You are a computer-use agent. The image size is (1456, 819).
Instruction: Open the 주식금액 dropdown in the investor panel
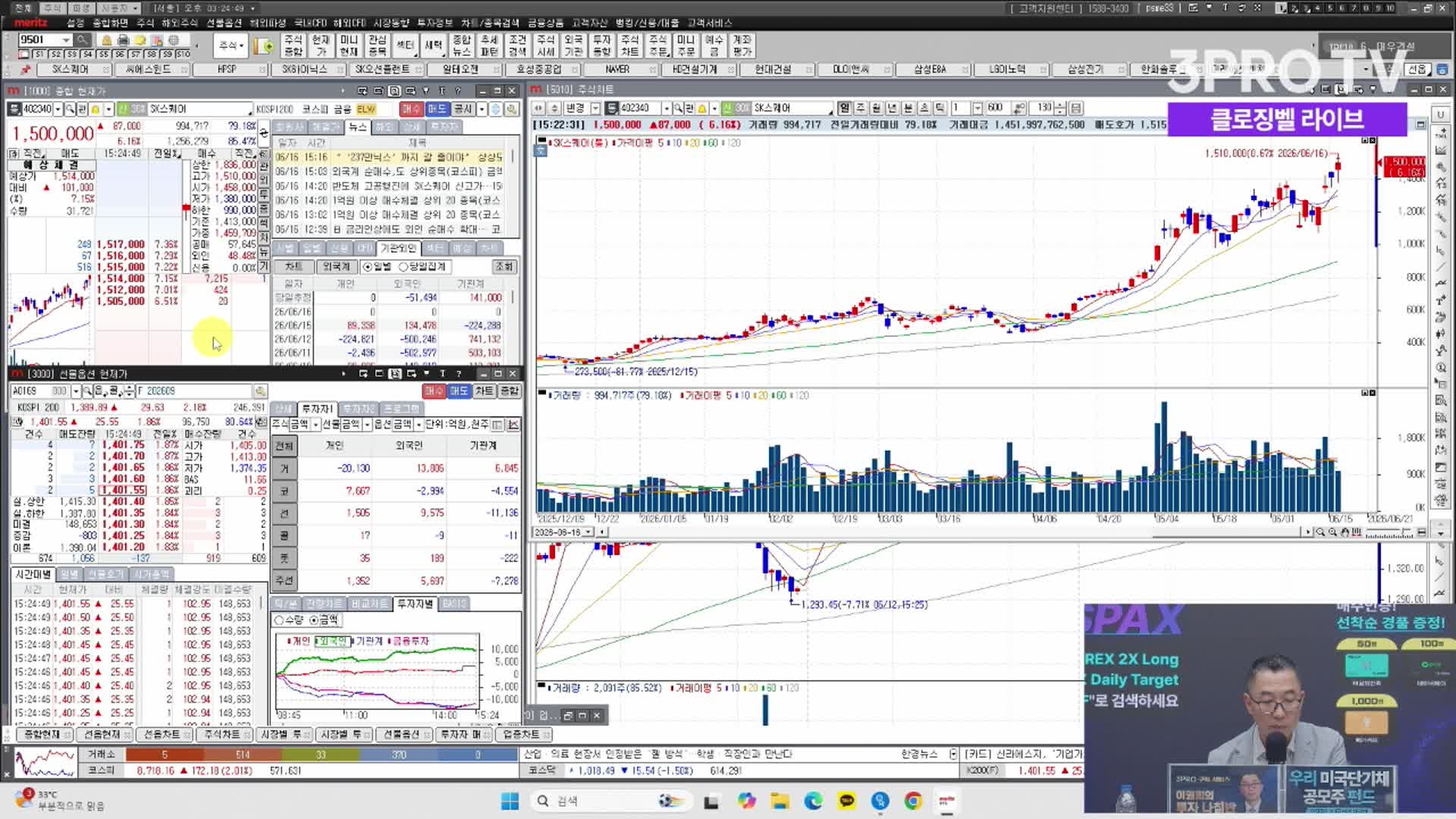point(315,425)
